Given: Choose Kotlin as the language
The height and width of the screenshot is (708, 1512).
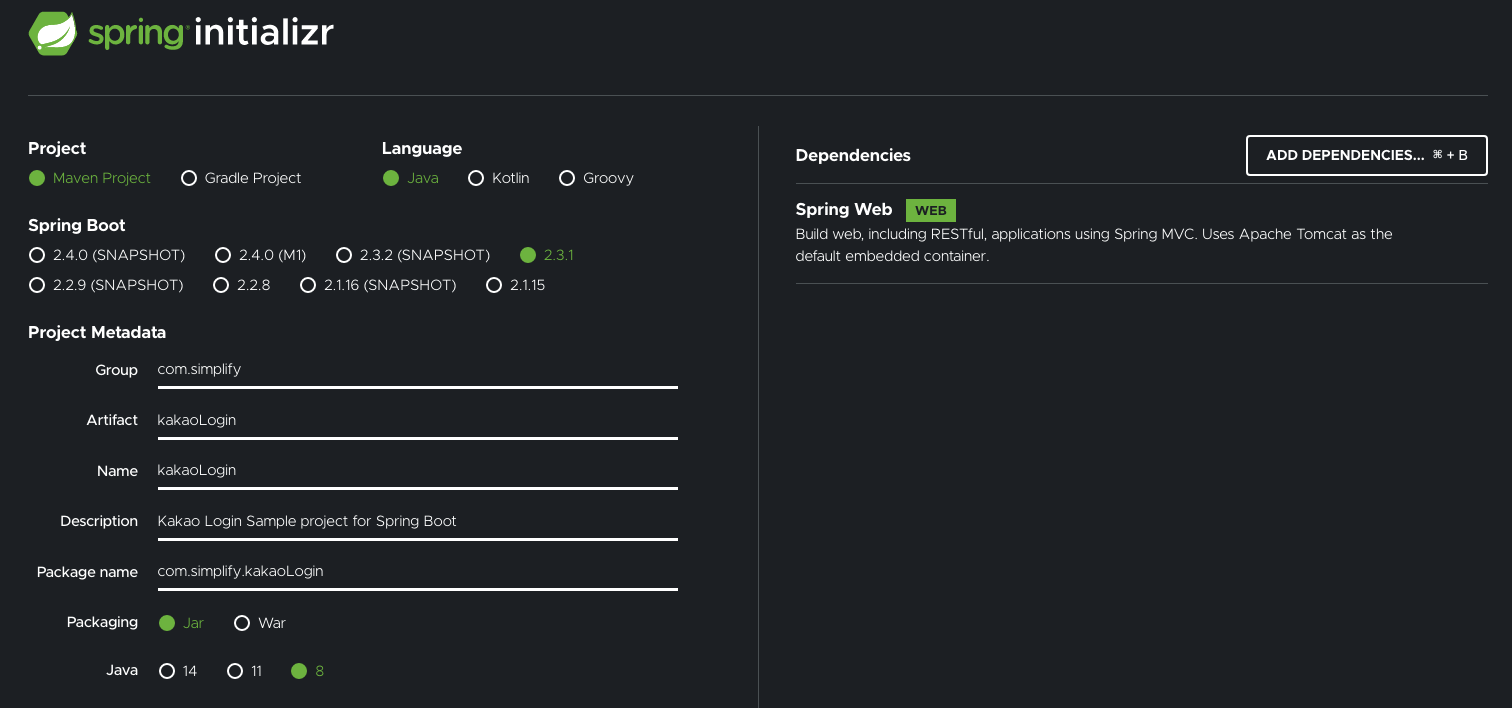Looking at the screenshot, I should pos(476,178).
